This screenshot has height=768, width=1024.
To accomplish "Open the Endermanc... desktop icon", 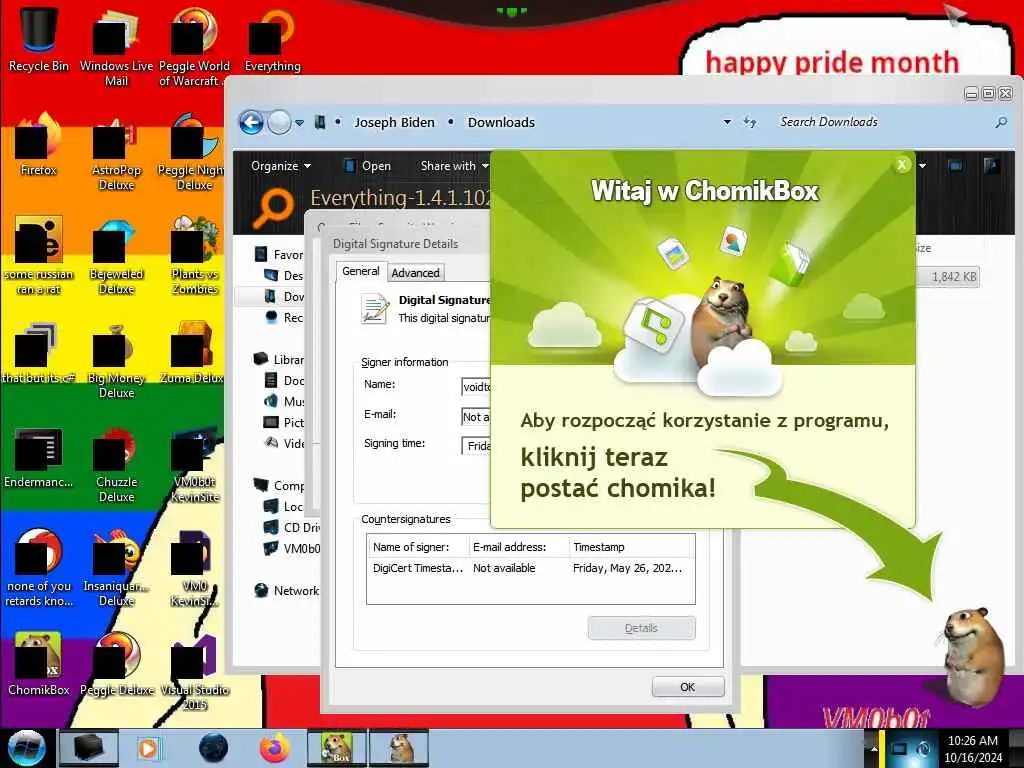I will (39, 457).
